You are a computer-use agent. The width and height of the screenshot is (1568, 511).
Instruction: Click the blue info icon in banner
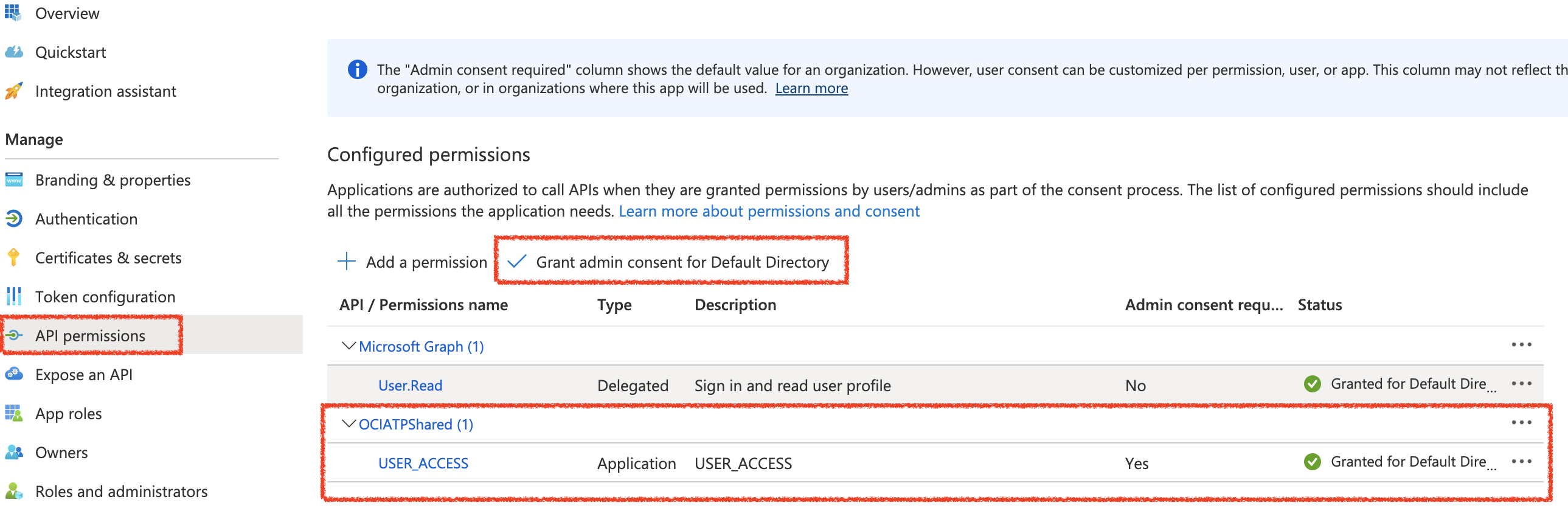(x=357, y=69)
